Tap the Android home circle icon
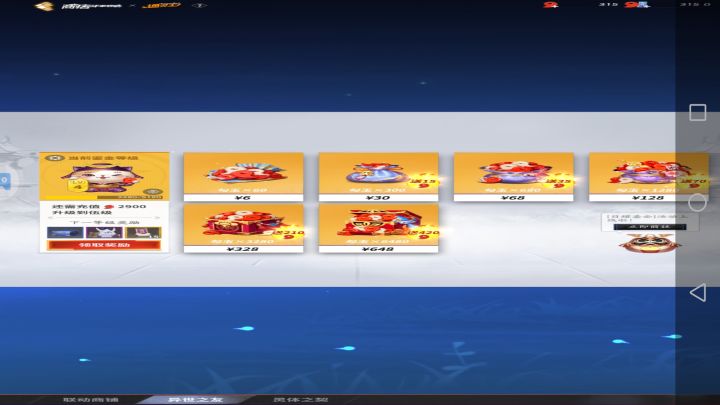 (x=698, y=202)
